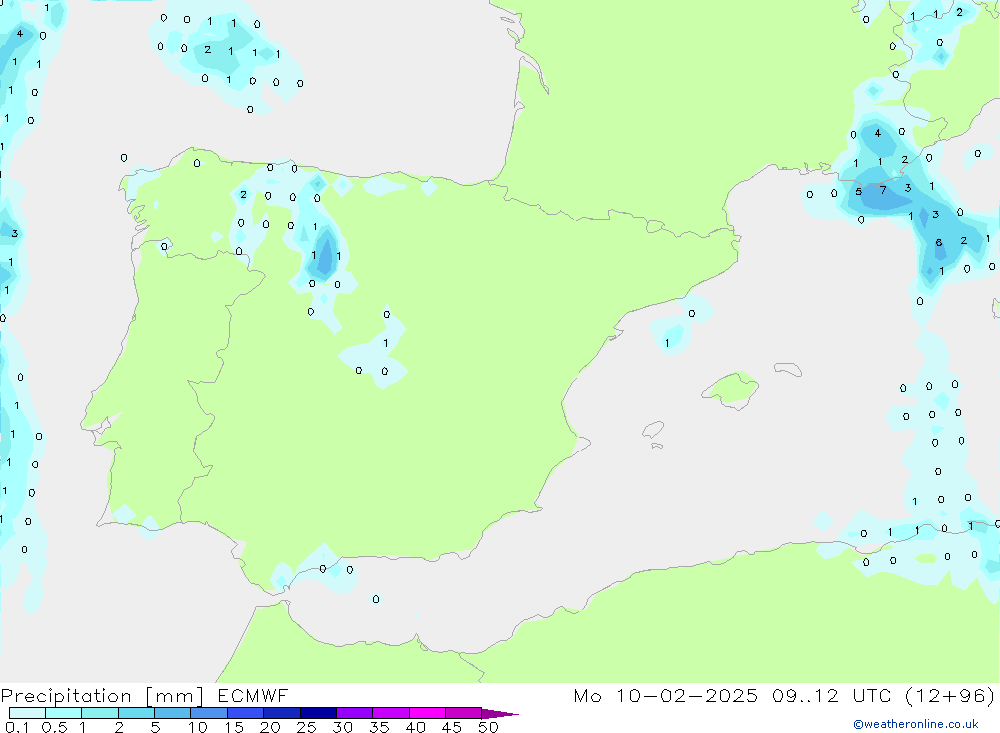Pick the 15–20 mm legend swatch
Viewport: 1000px width, 733px height.
coord(245,713)
